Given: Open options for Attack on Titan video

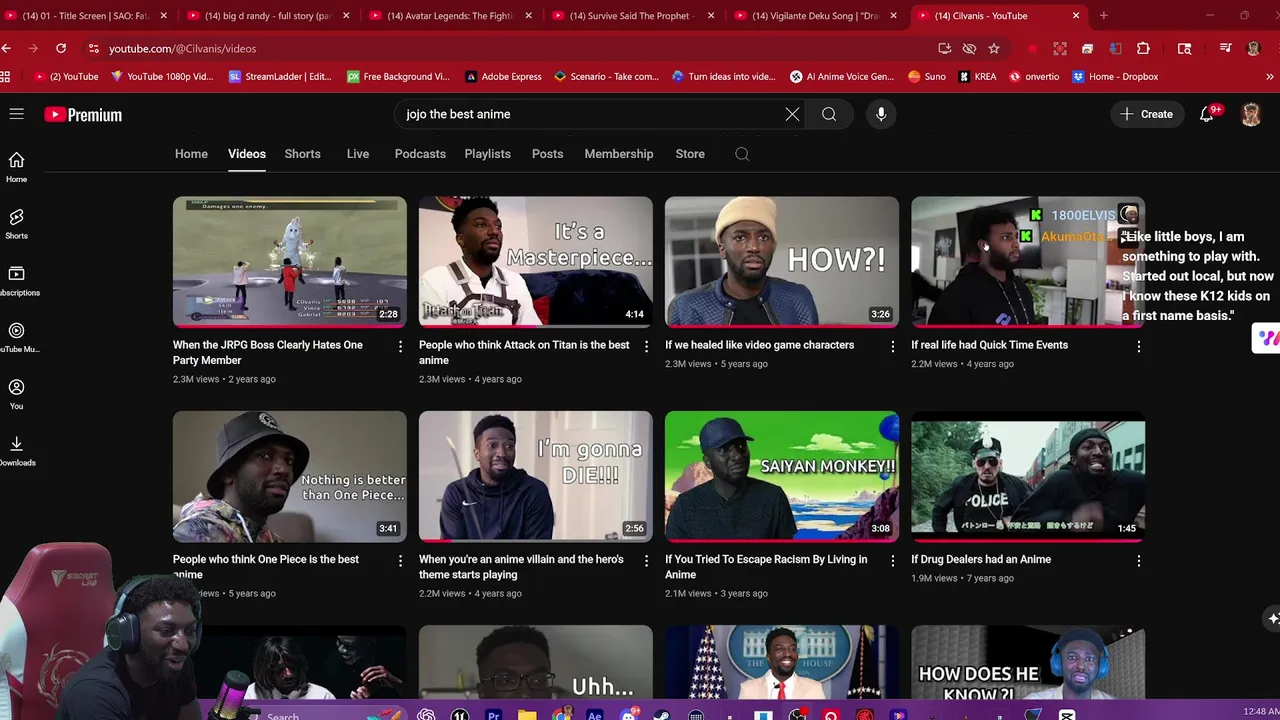Looking at the screenshot, I should click(x=646, y=346).
